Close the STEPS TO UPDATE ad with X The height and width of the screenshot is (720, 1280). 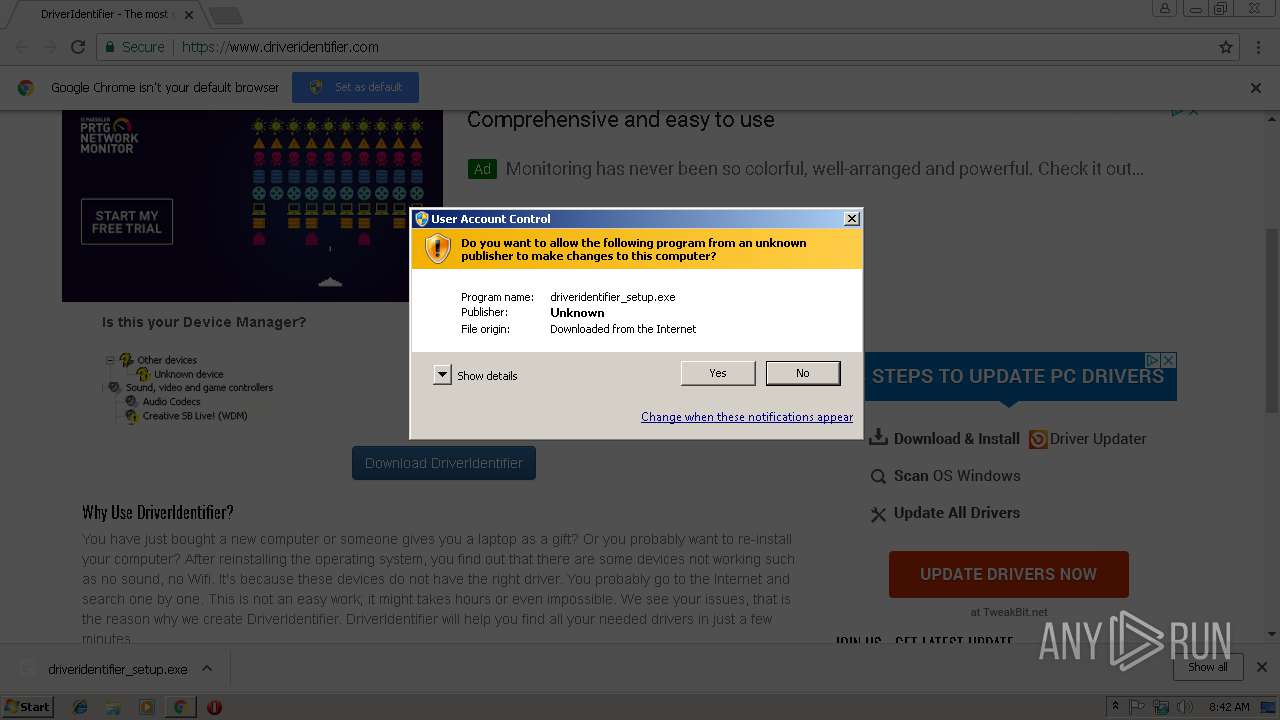pyautogui.click(x=1168, y=360)
